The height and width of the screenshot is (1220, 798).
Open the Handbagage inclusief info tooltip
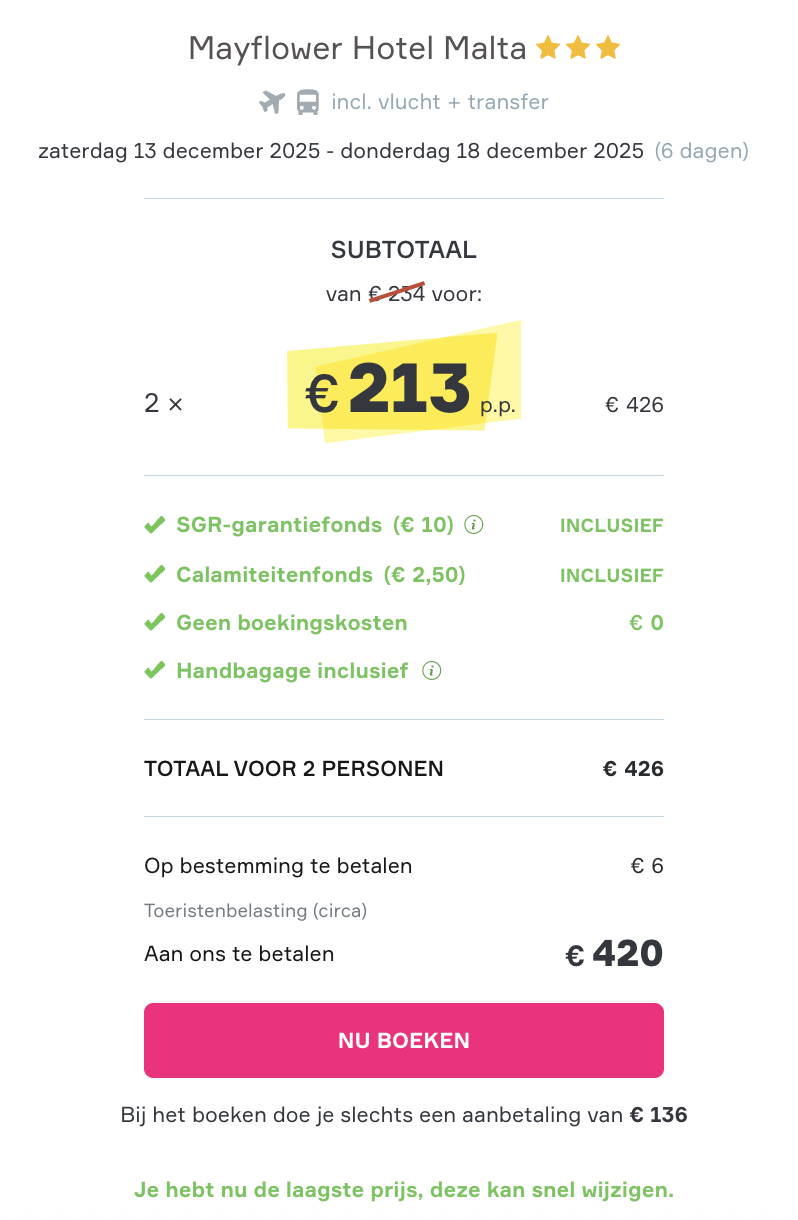(x=431, y=671)
